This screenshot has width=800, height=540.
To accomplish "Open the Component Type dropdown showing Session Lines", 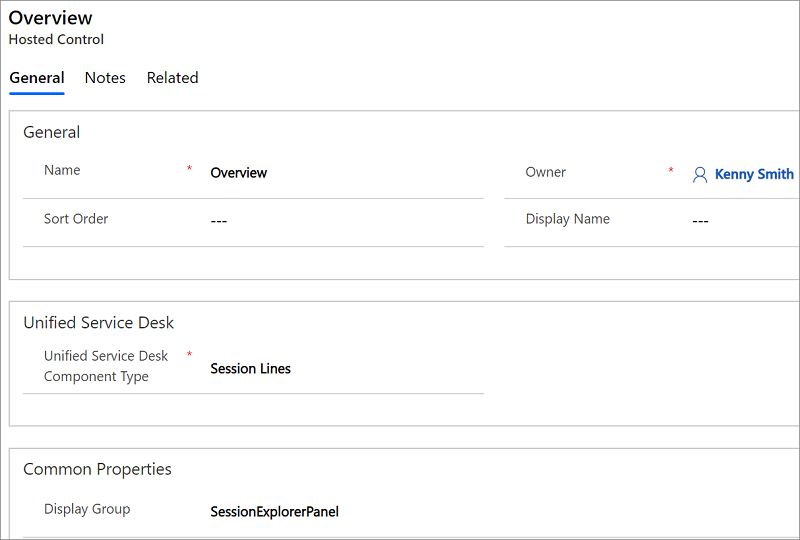I will coord(346,369).
